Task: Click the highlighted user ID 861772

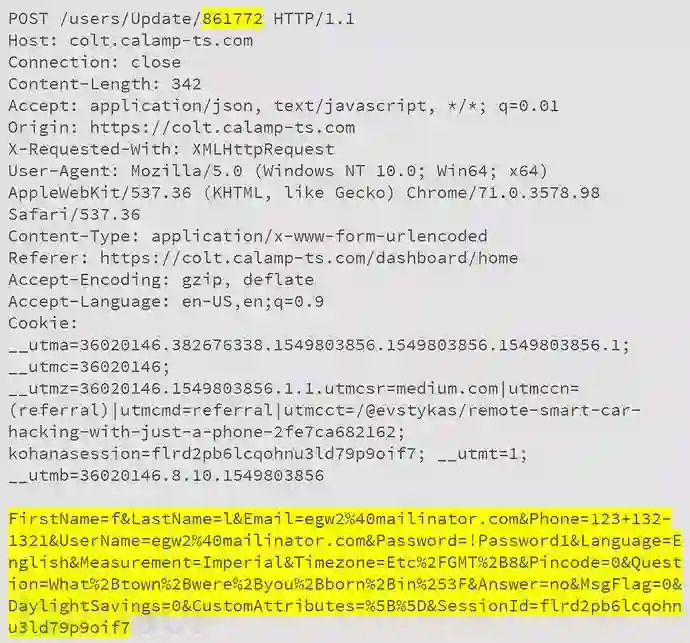Action: coord(233,19)
